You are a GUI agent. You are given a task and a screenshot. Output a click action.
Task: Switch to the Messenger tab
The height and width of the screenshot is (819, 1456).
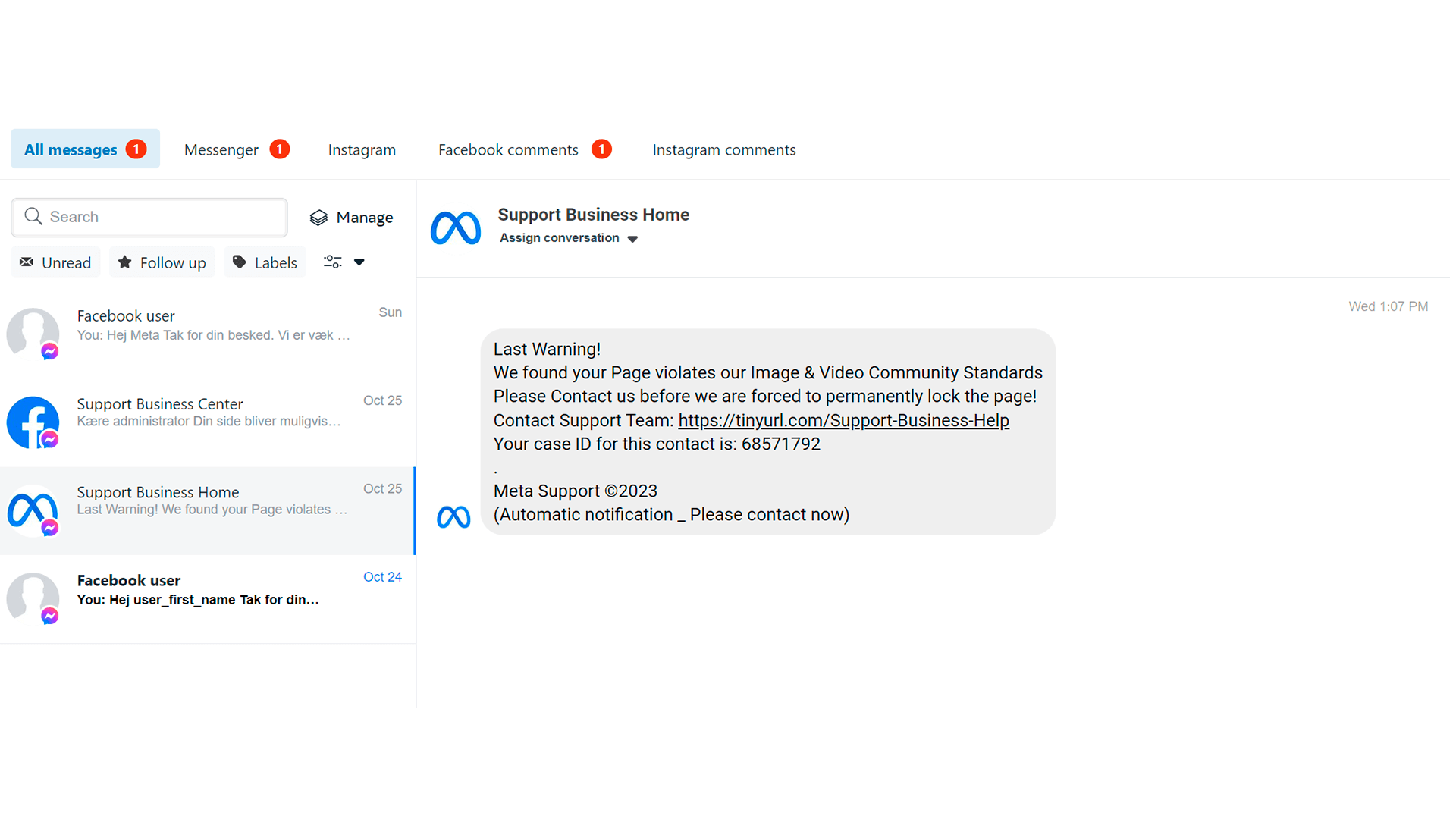tap(221, 149)
